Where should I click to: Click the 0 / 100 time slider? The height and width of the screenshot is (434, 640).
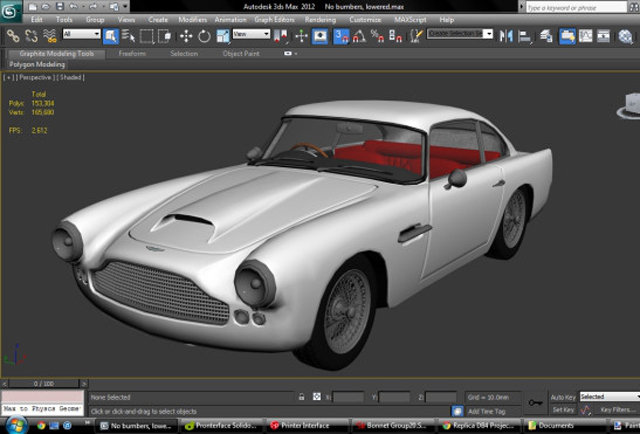tap(44, 384)
